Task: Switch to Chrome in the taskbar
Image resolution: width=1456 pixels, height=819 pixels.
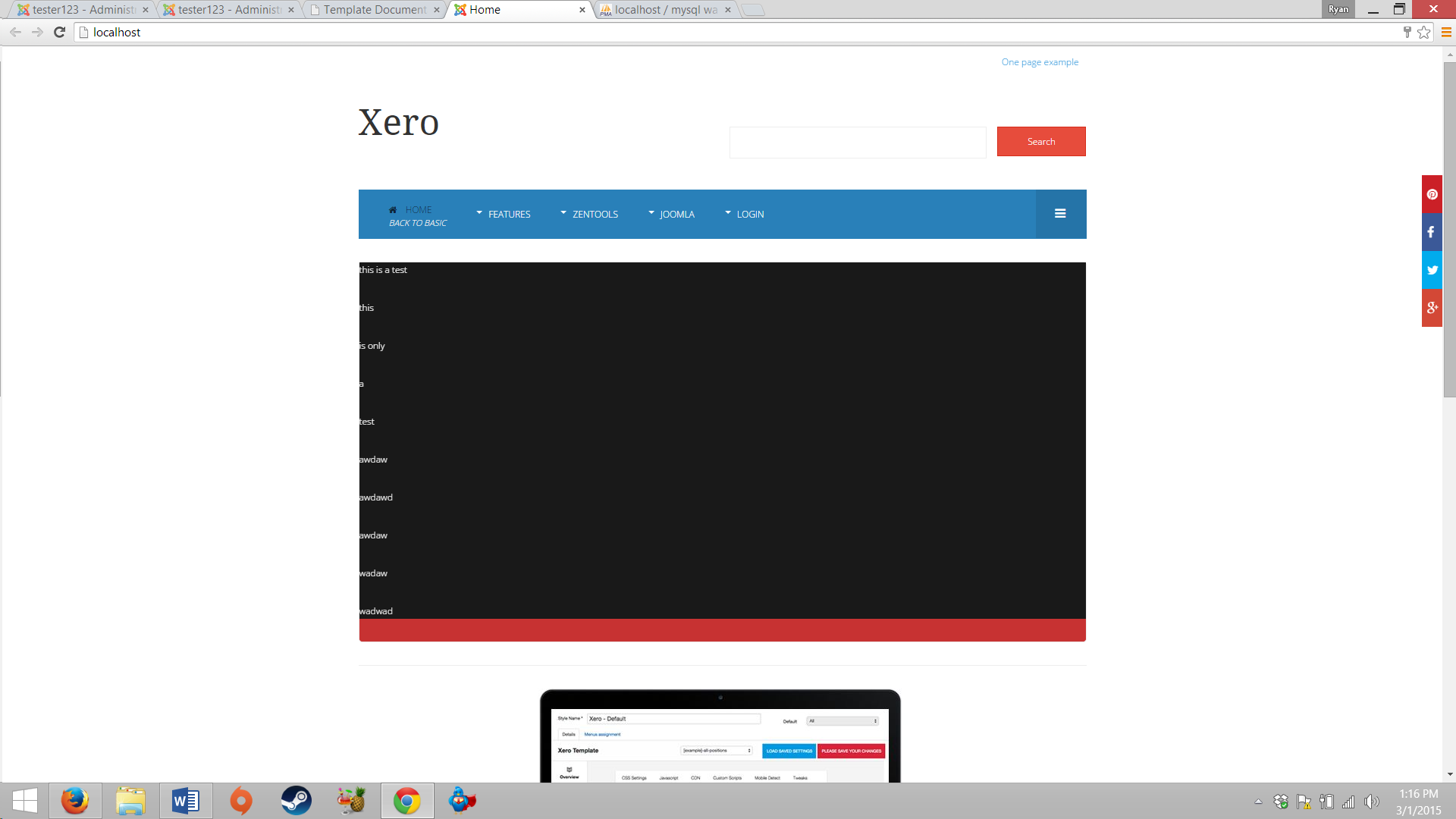Action: (x=407, y=801)
